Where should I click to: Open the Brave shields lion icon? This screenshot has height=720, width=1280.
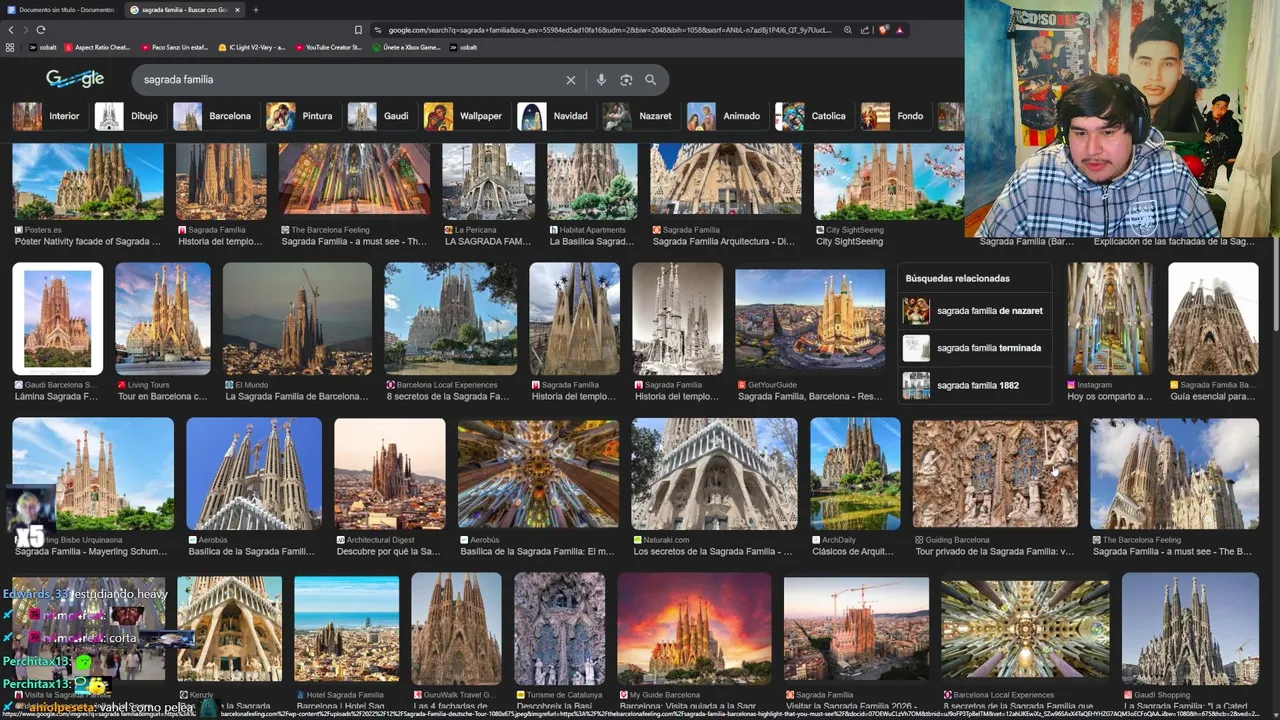pyautogui.click(x=883, y=30)
